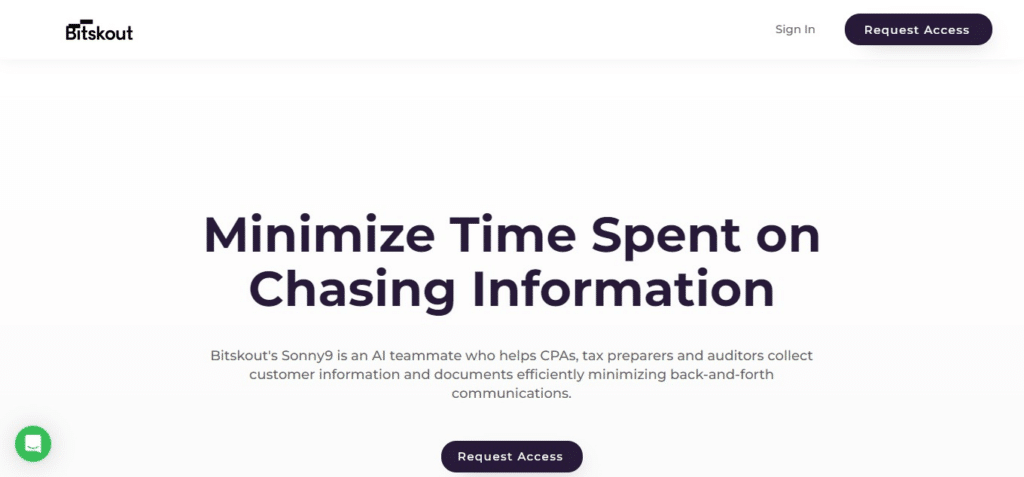Click the word Chasing in the headline
Image resolution: width=1024 pixels, height=477 pixels.
(352, 290)
